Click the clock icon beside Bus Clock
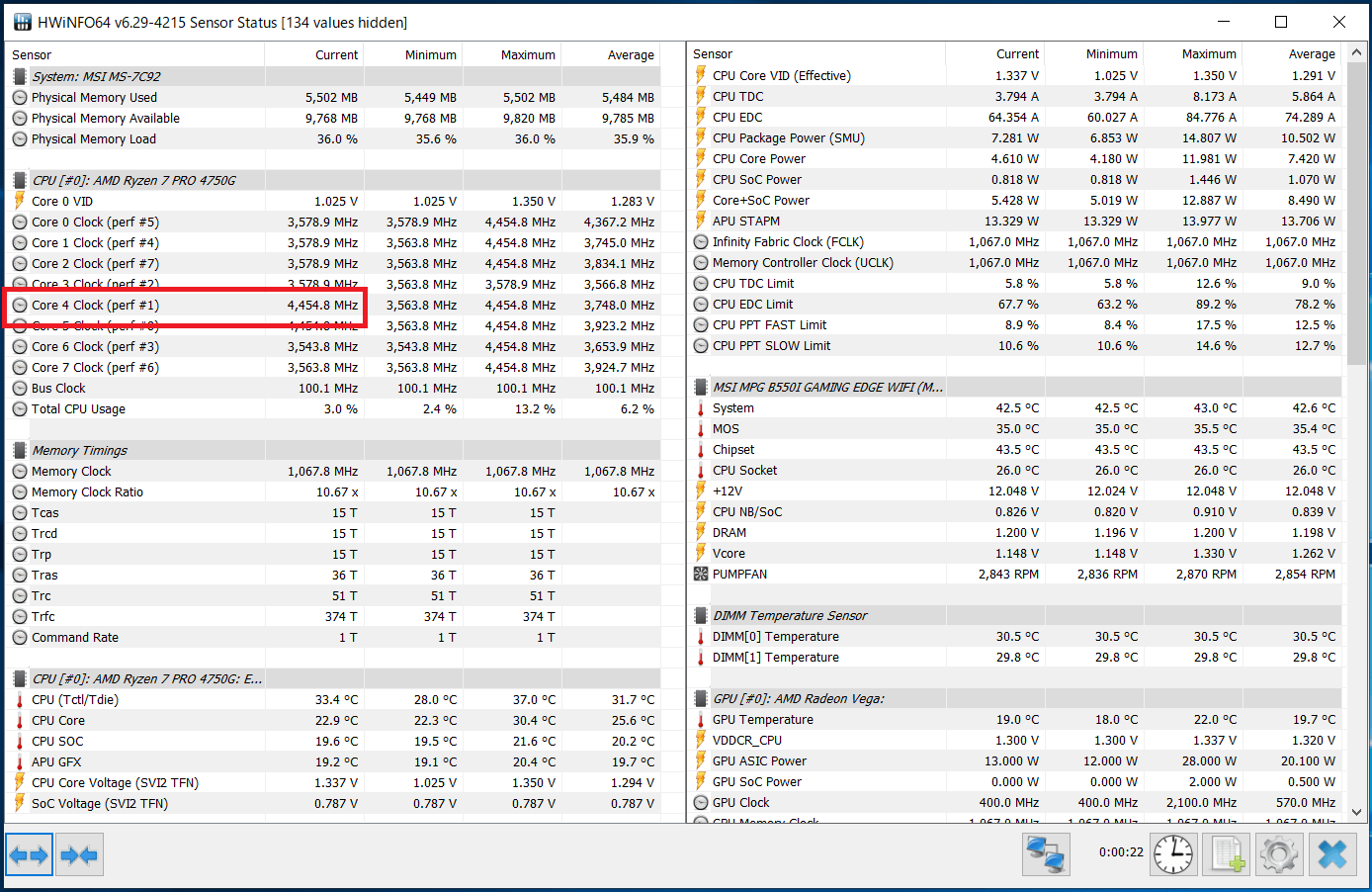Screen dimensions: 1372x892 [20, 388]
